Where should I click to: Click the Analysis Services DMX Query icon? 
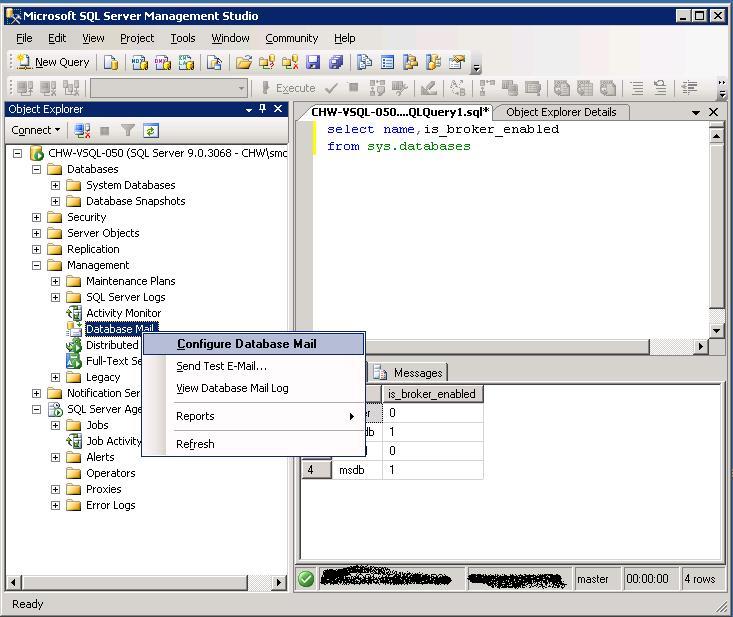coord(163,62)
